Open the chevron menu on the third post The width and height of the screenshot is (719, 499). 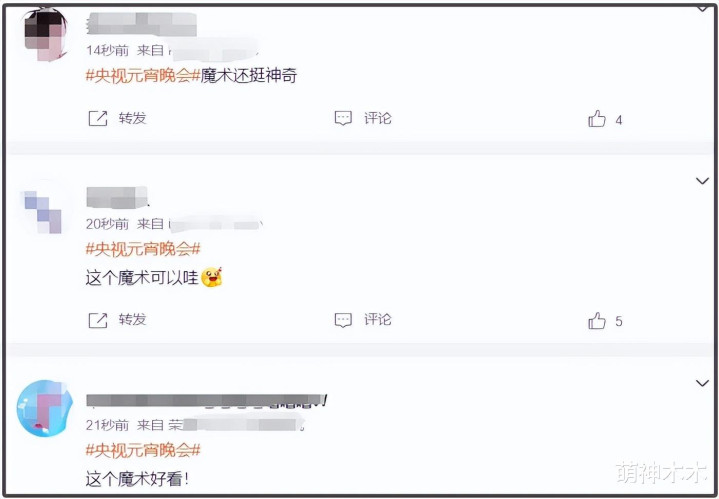click(702, 383)
